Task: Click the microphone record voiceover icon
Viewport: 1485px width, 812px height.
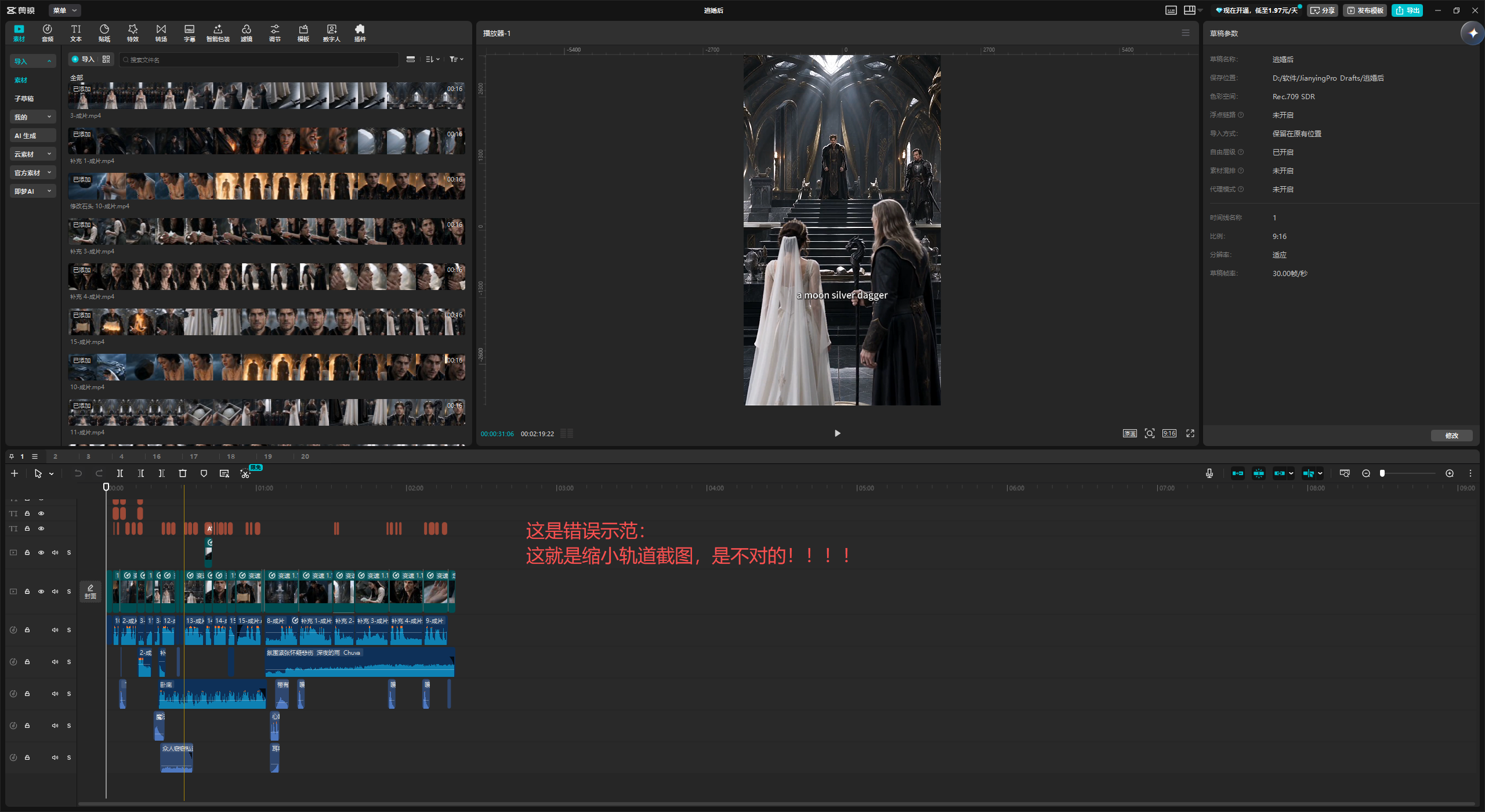Action: tap(1209, 474)
